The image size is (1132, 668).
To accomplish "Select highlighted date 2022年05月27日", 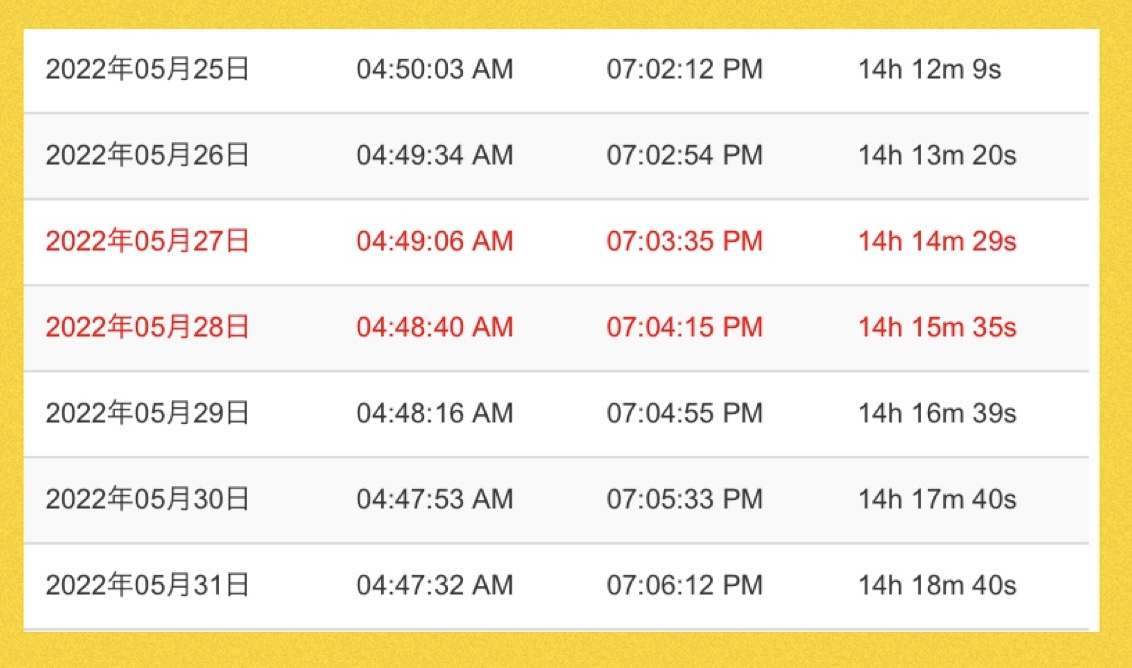I will 147,241.
